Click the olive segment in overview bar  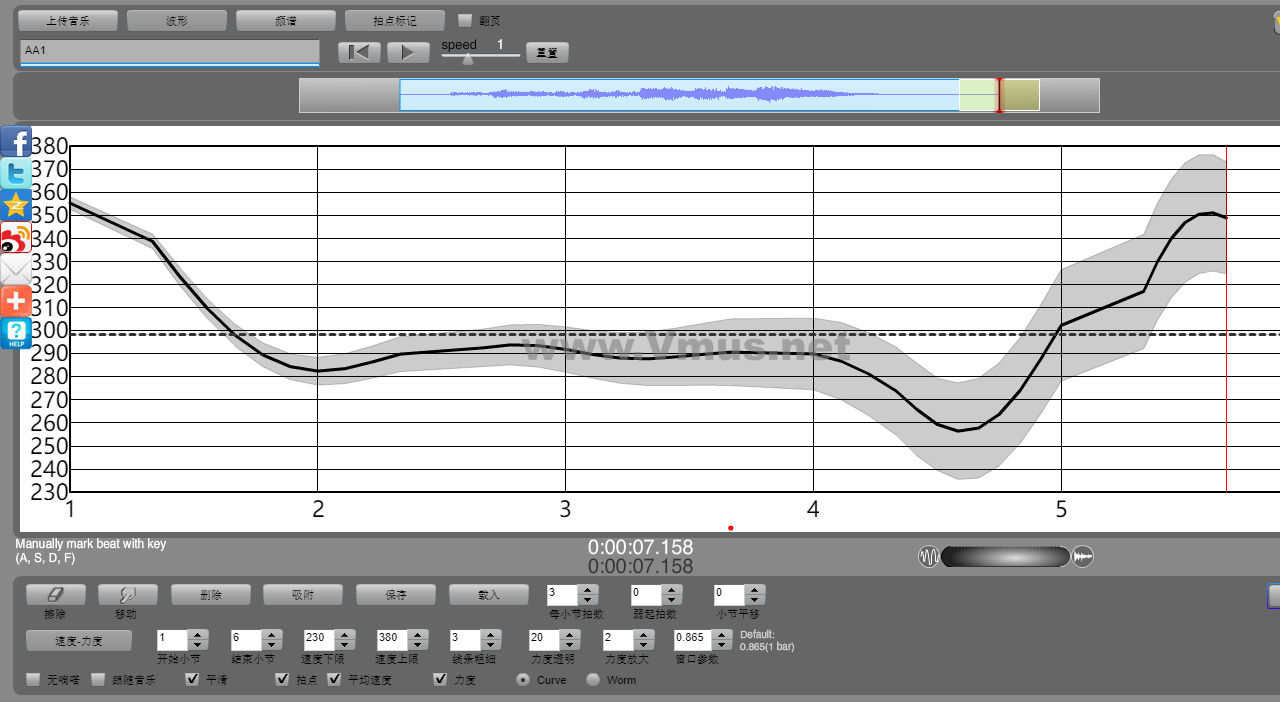[1021, 95]
